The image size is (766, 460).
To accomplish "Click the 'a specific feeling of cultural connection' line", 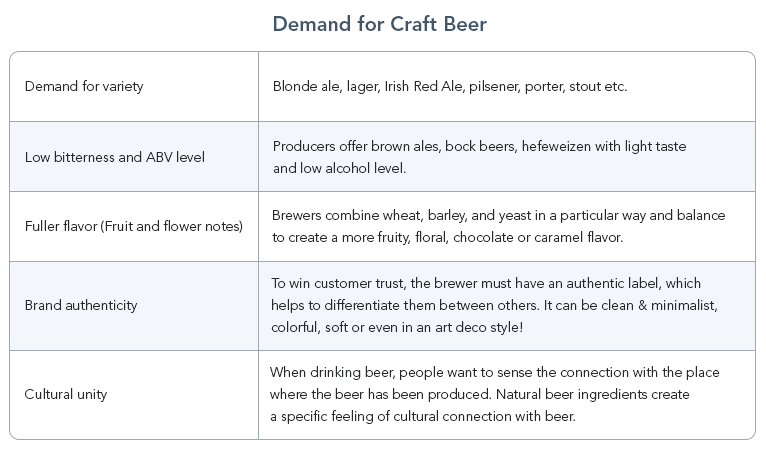I will point(423,416).
